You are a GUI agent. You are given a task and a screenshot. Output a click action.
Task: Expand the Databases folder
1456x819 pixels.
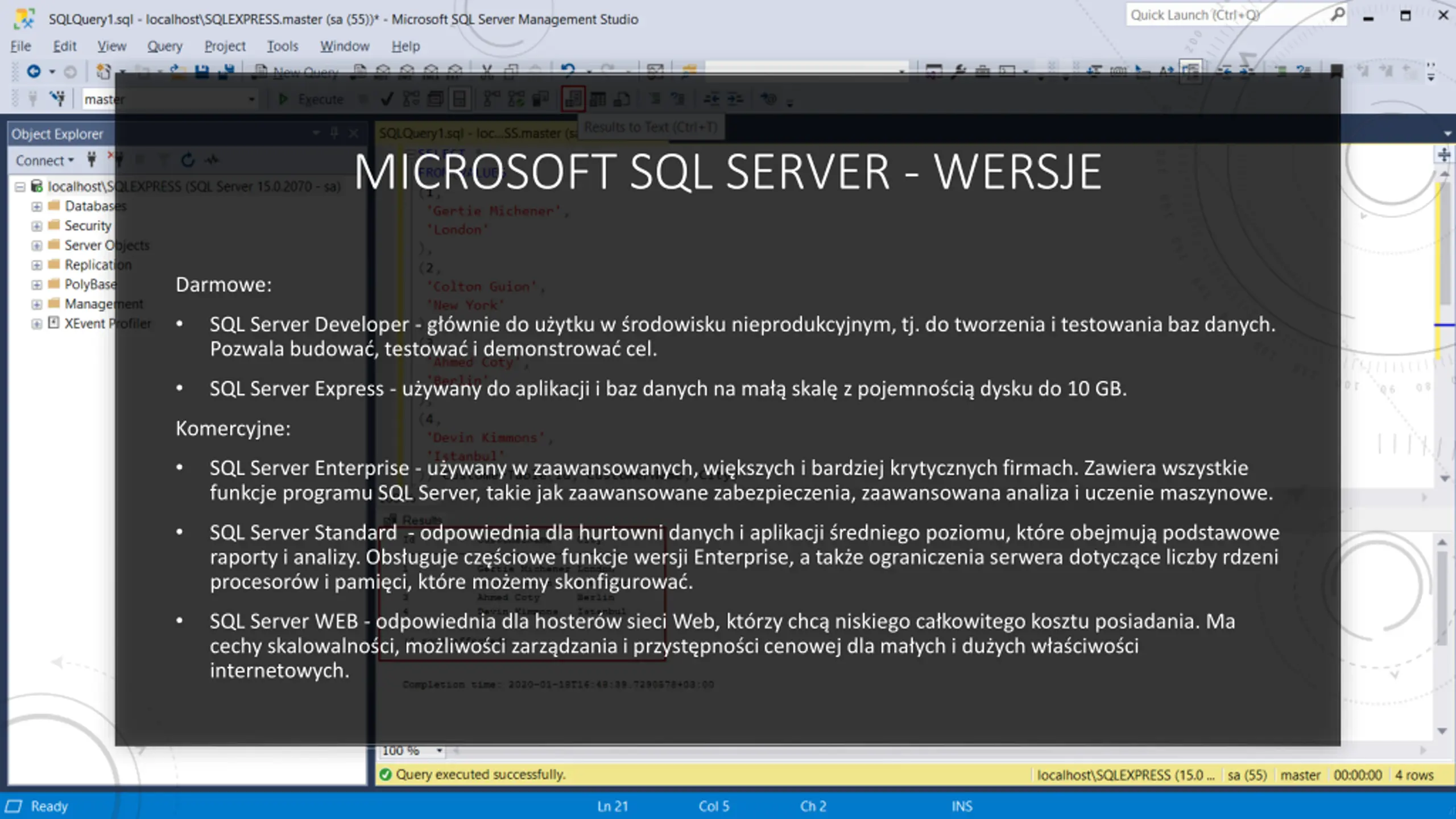pyautogui.click(x=37, y=206)
